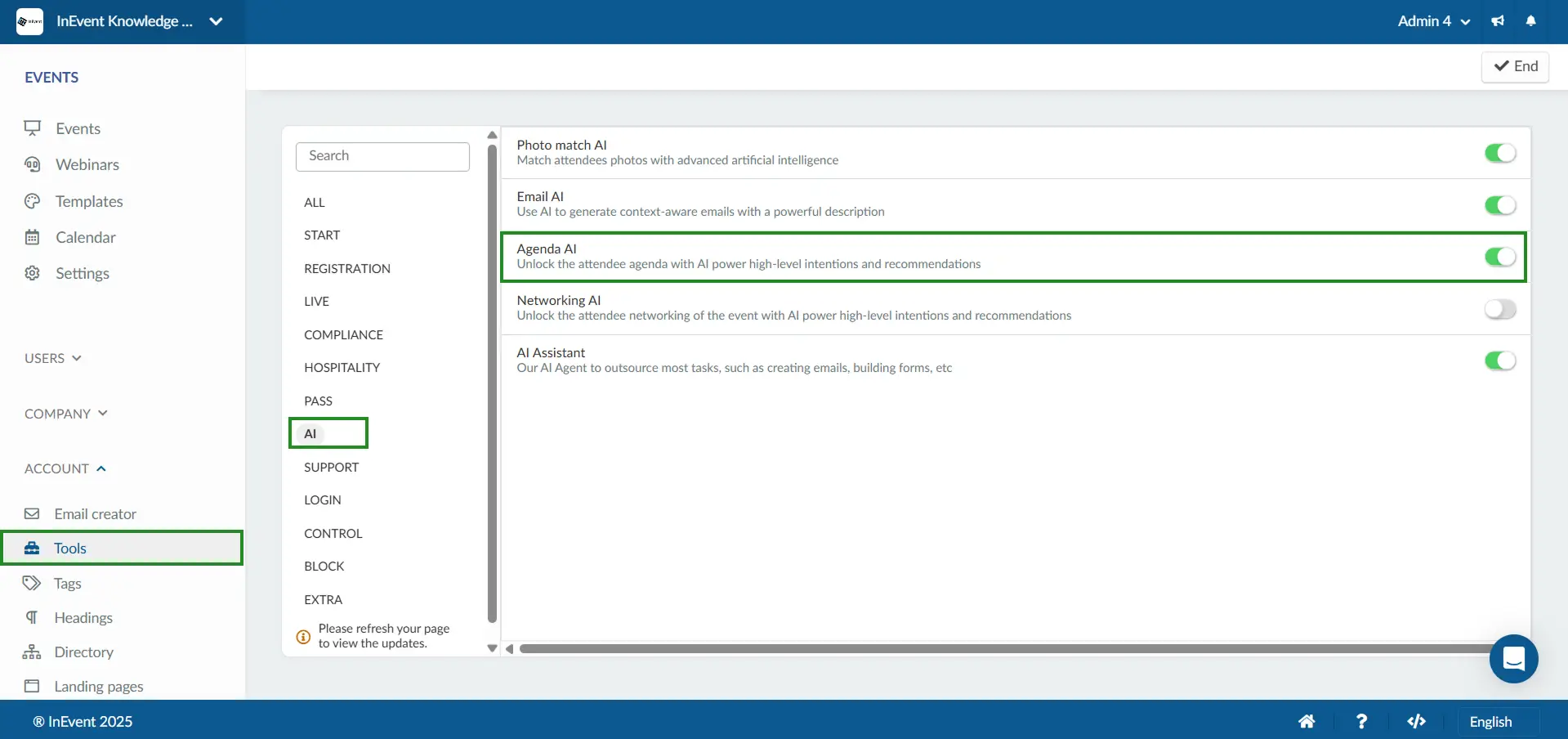
Task: Collapse the ACCOUNT sidebar section
Action: tap(65, 468)
